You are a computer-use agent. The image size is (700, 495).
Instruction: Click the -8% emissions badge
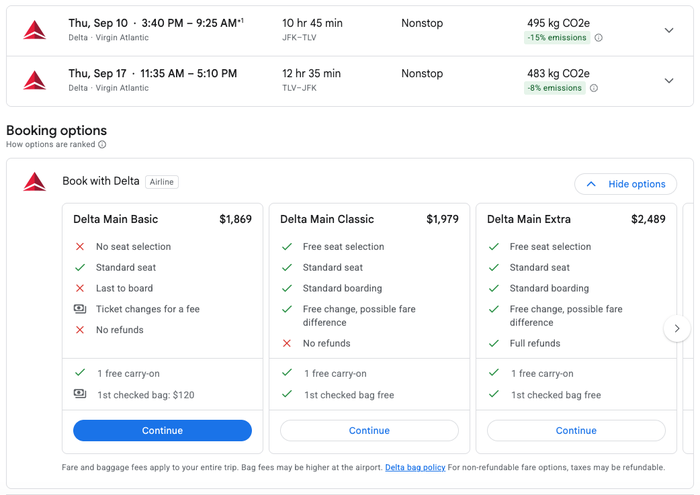pos(554,88)
